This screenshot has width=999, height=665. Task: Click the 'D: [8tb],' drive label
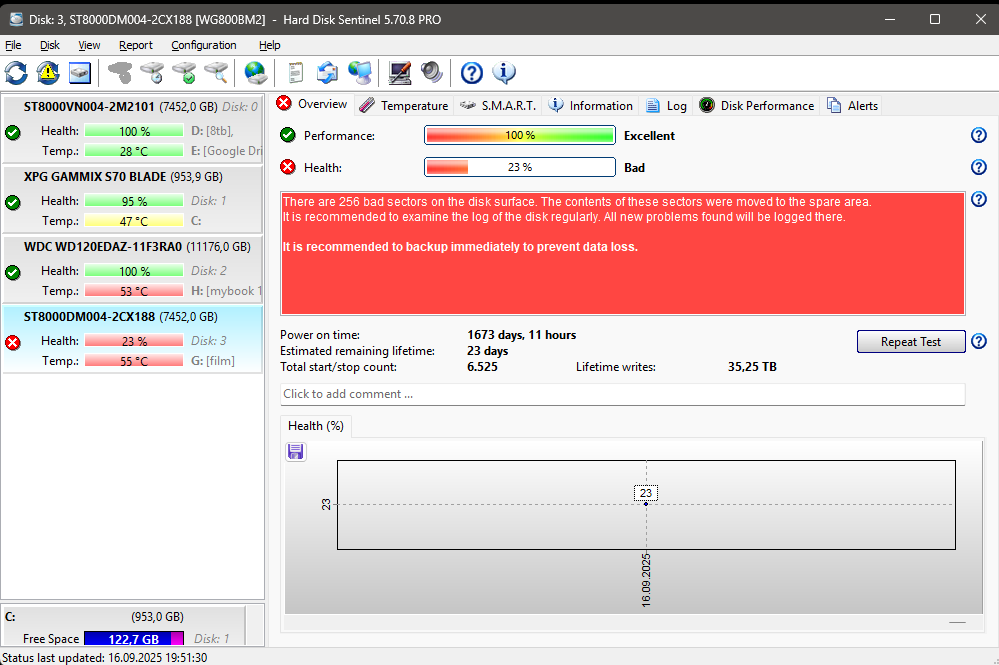(x=212, y=131)
